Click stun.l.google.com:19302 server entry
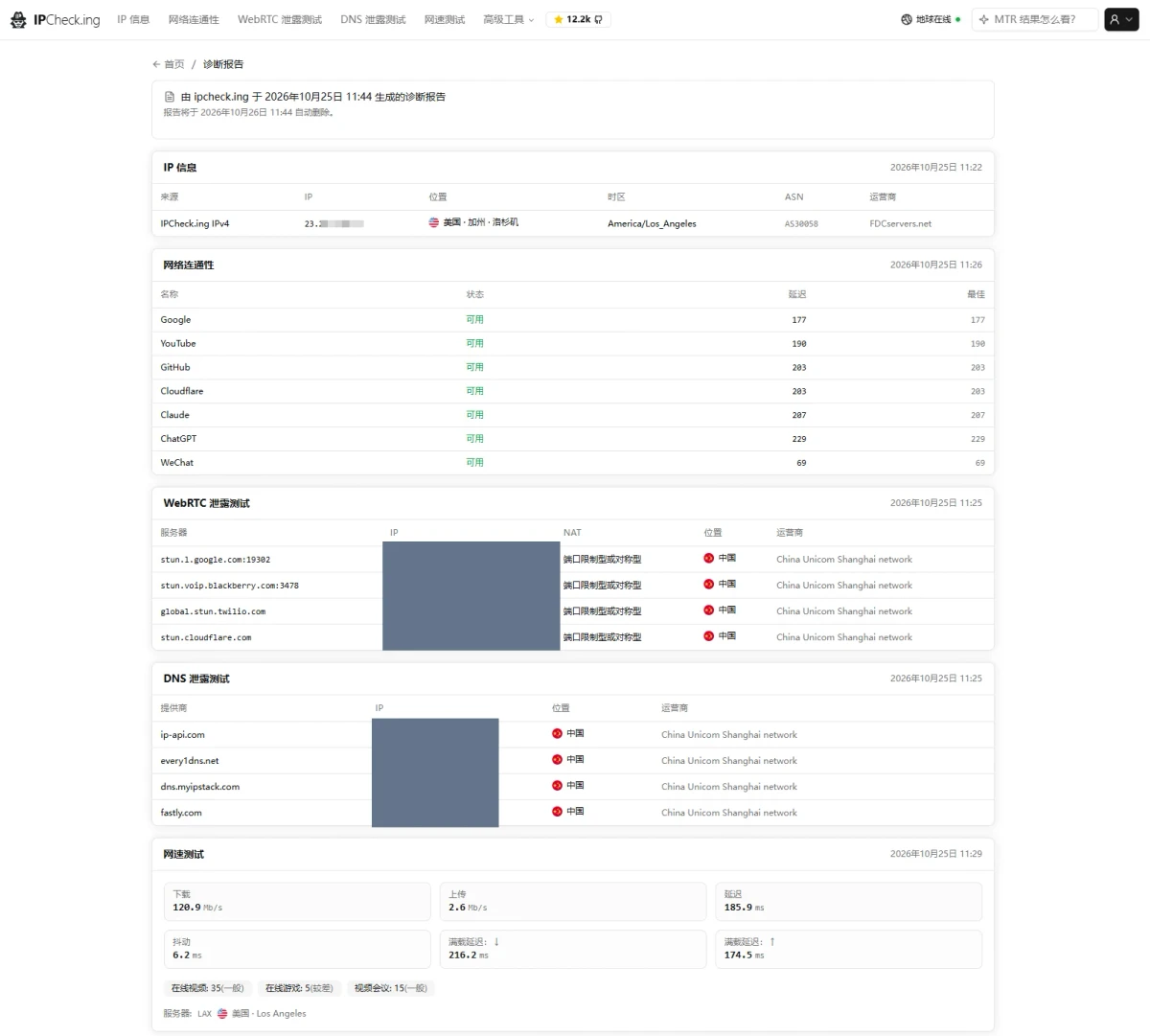The width and height of the screenshot is (1150, 1036). click(x=216, y=560)
